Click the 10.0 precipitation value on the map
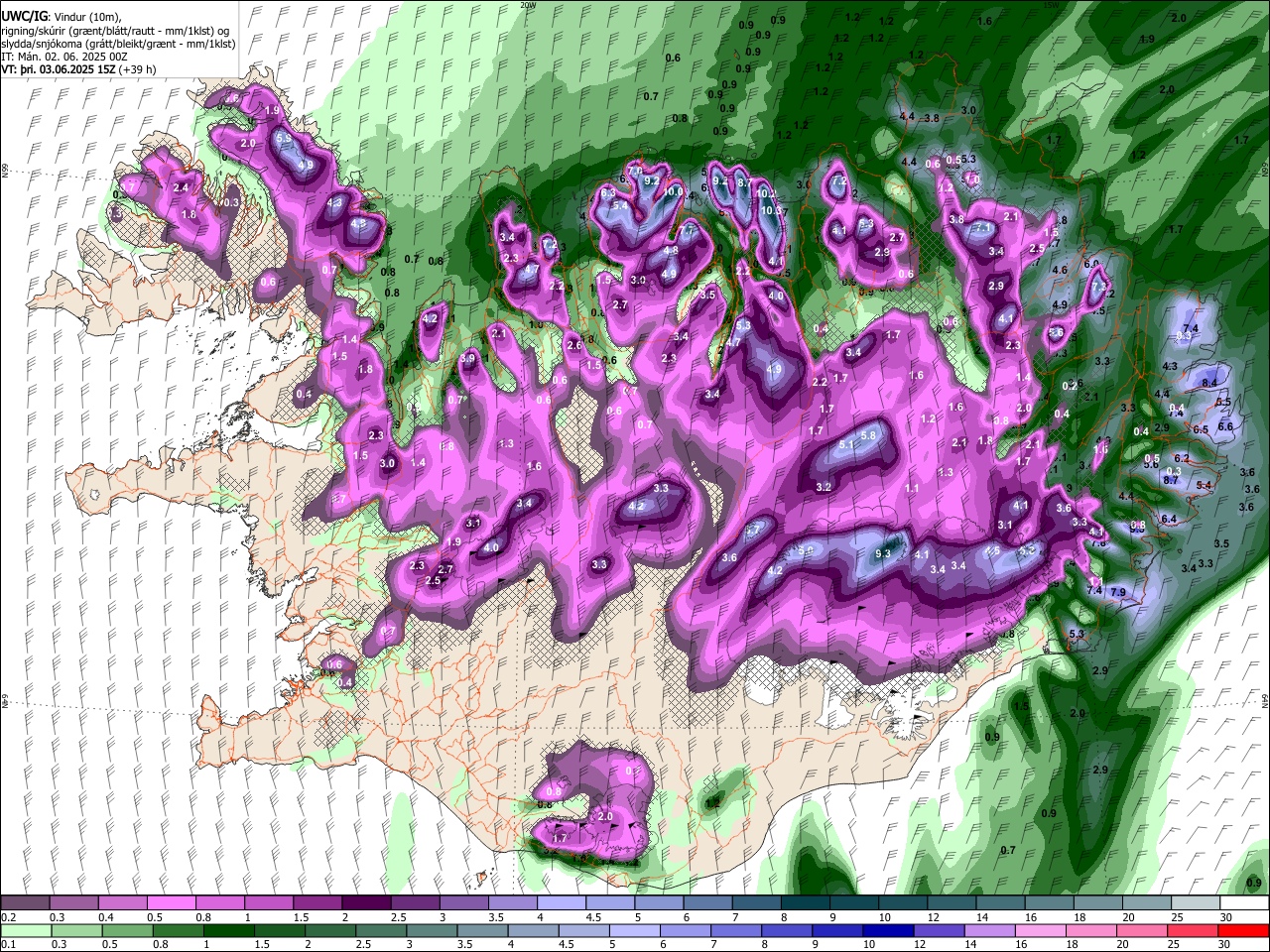The height and width of the screenshot is (952, 1270). pyautogui.click(x=673, y=191)
